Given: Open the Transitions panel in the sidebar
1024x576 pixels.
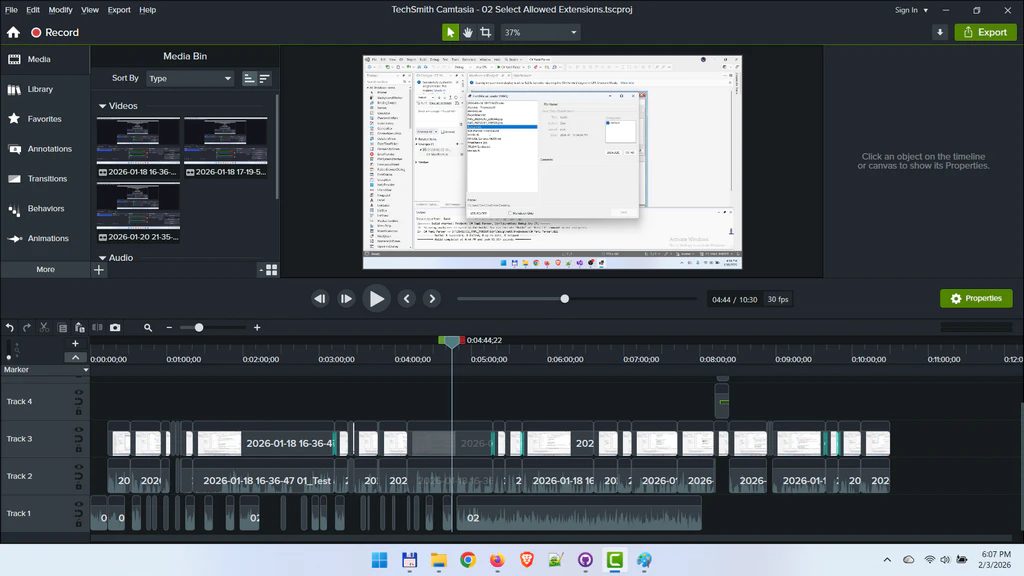Looking at the screenshot, I should coord(45,178).
